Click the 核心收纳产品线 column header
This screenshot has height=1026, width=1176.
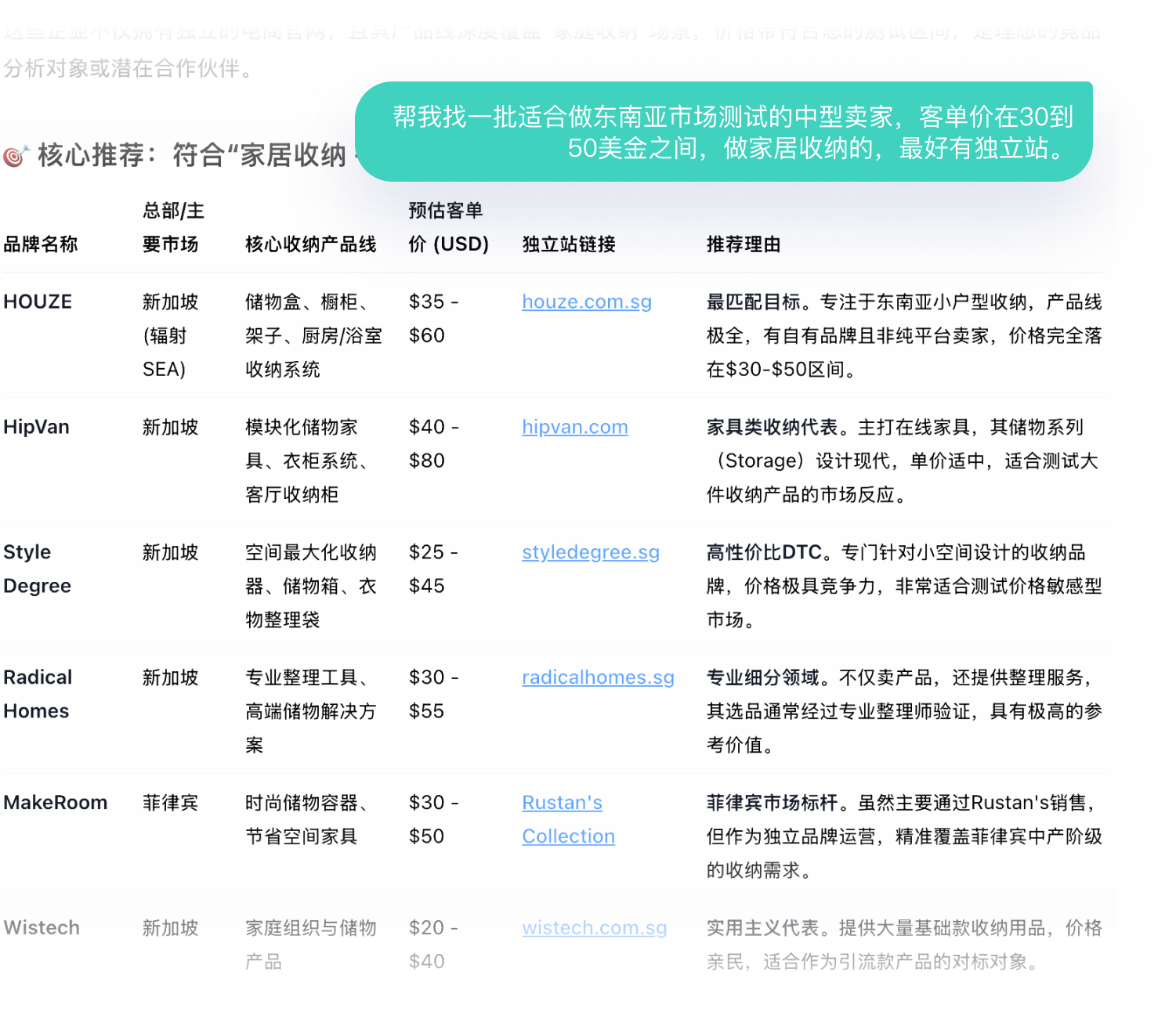pyautogui.click(x=310, y=244)
